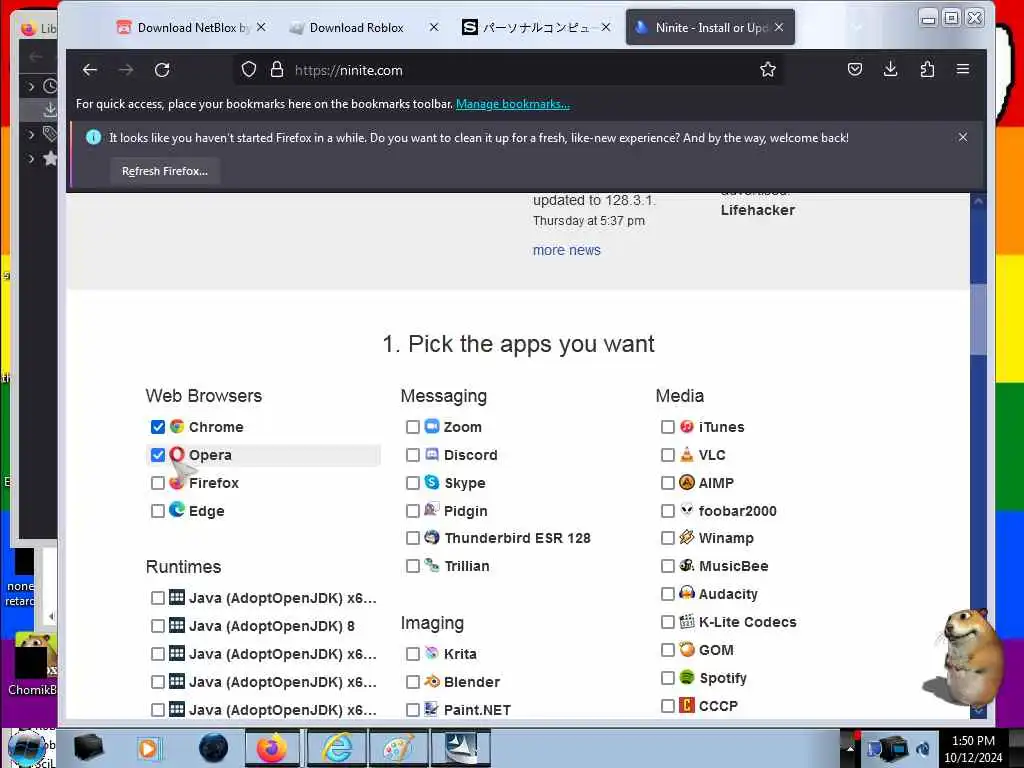
Task: Open the list all tabs dropdown
Action: point(857,27)
